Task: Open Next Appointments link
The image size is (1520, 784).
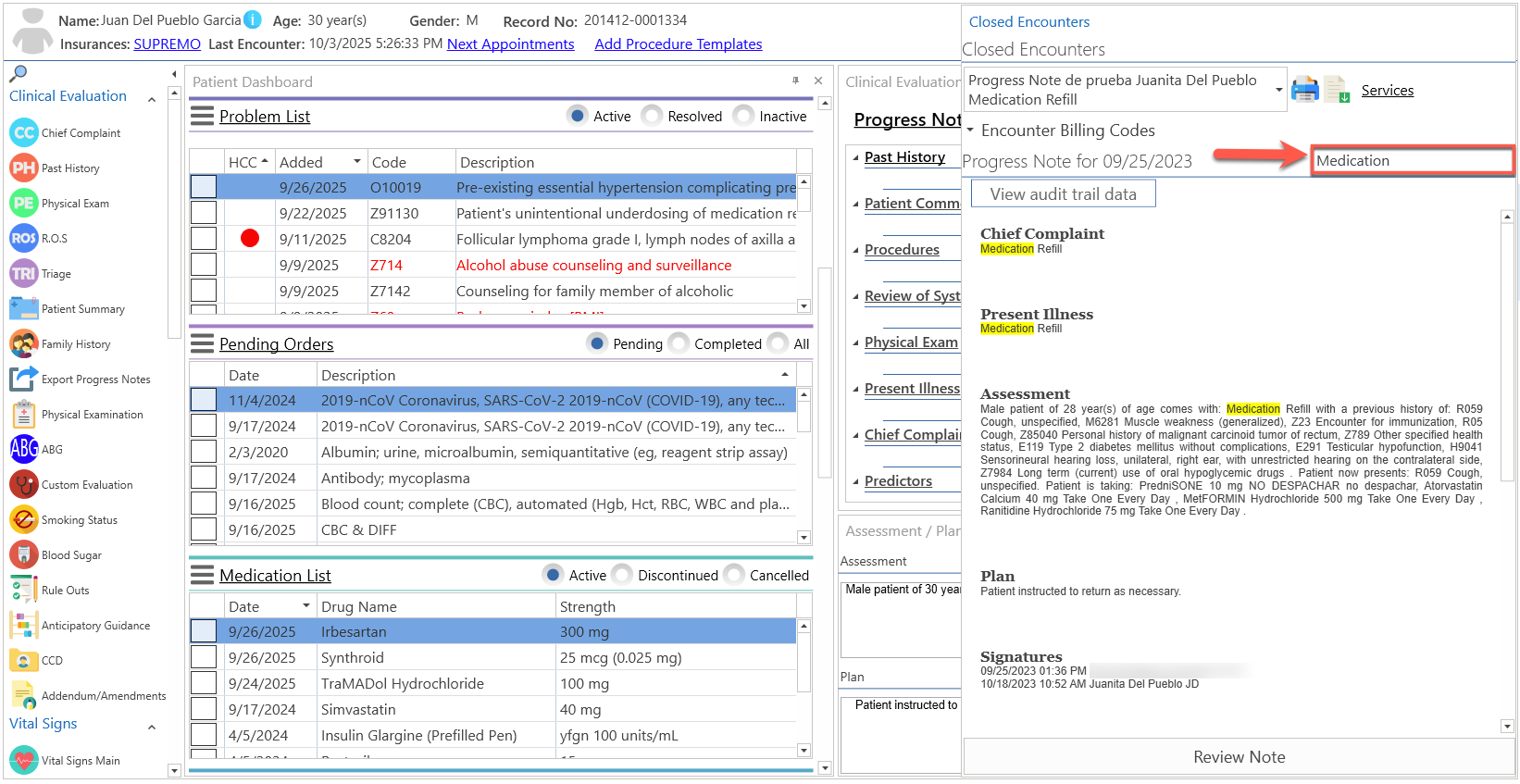Action: (510, 44)
